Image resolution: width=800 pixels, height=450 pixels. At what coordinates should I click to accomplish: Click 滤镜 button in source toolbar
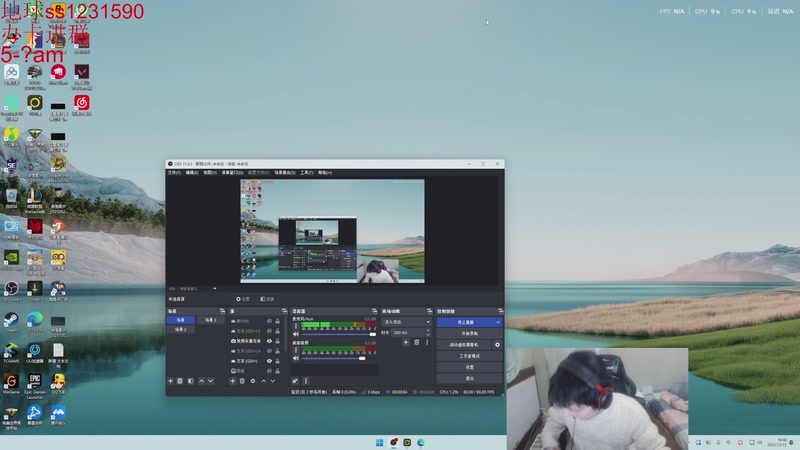(x=267, y=299)
